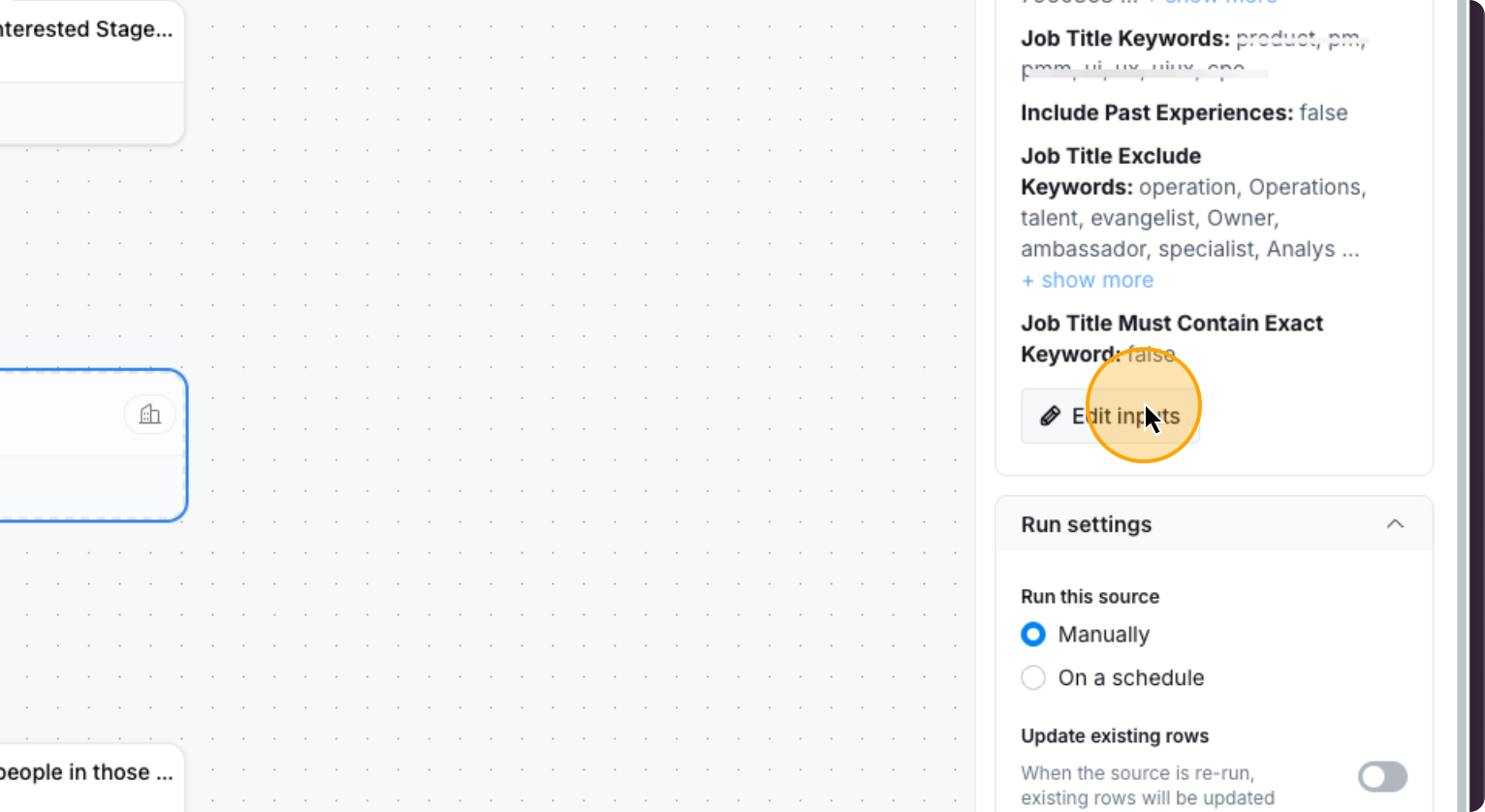
Task: Select the On a schedule run option
Action: point(1033,677)
